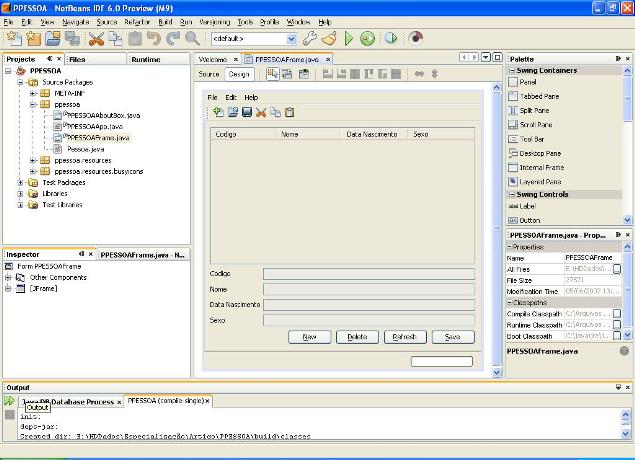The width and height of the screenshot is (635, 460).
Task: Pick the Split Pane palette component
Action: click(x=535, y=110)
